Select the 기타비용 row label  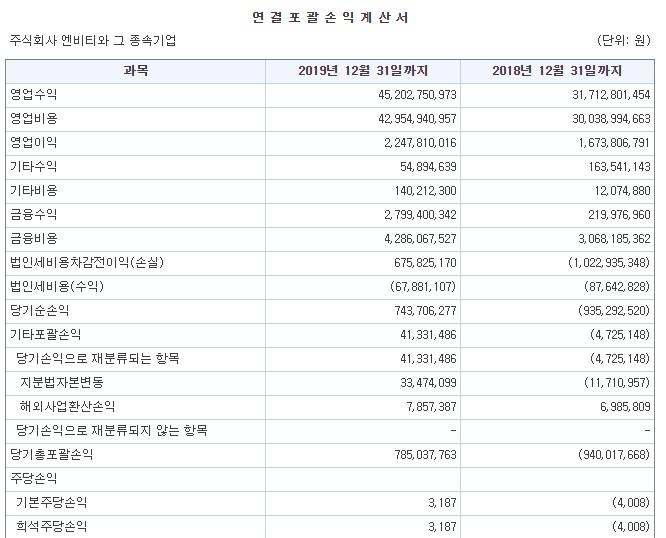coord(34,190)
